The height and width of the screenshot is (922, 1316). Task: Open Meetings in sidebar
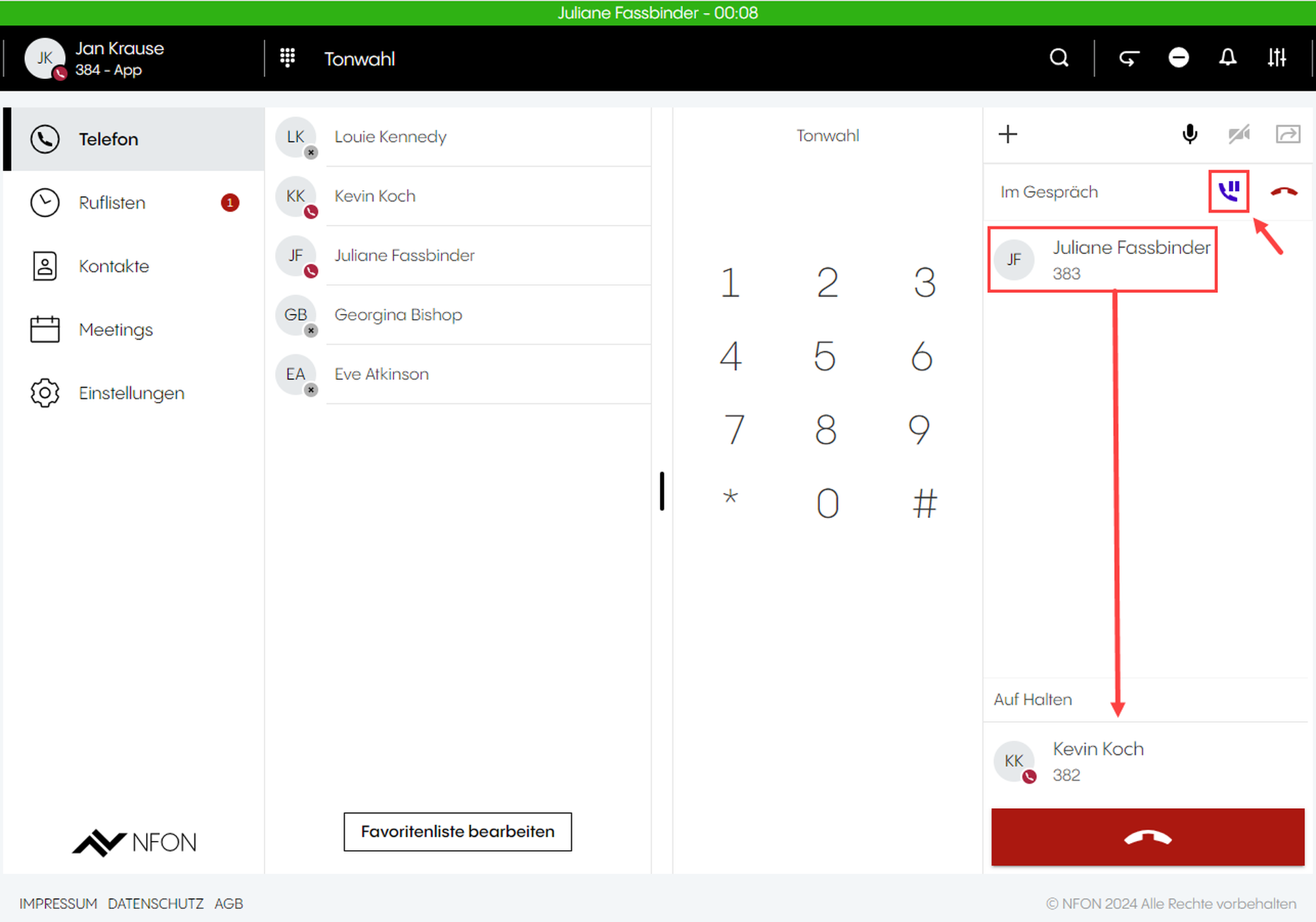(116, 330)
